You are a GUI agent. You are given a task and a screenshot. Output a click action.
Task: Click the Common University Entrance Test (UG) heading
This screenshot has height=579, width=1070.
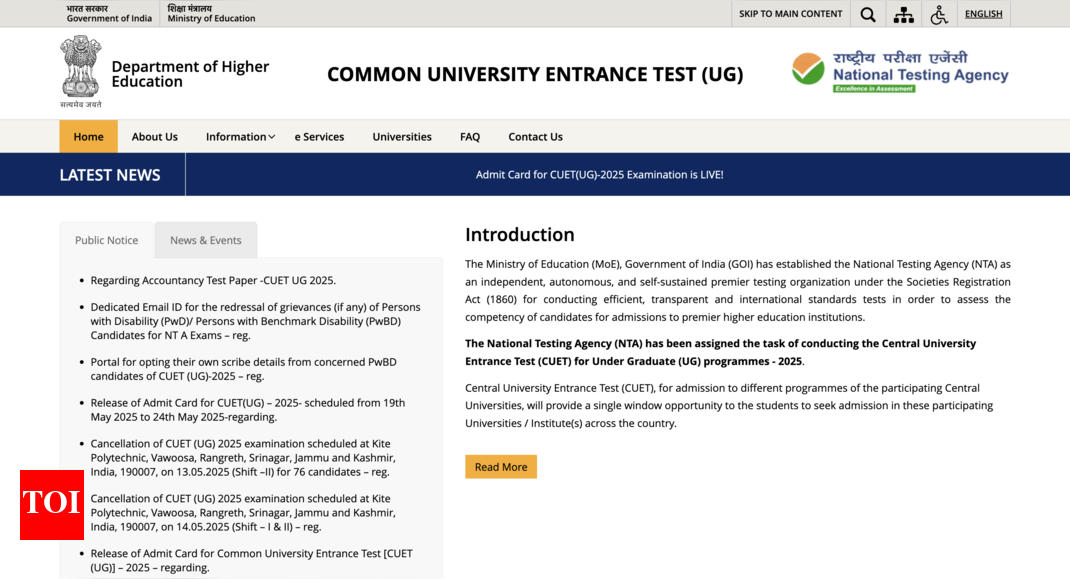click(x=535, y=74)
